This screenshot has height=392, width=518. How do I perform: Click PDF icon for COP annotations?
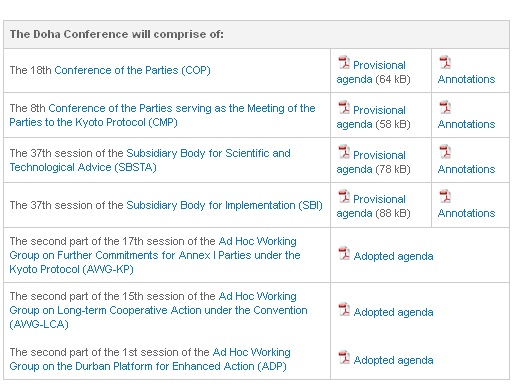click(x=445, y=62)
